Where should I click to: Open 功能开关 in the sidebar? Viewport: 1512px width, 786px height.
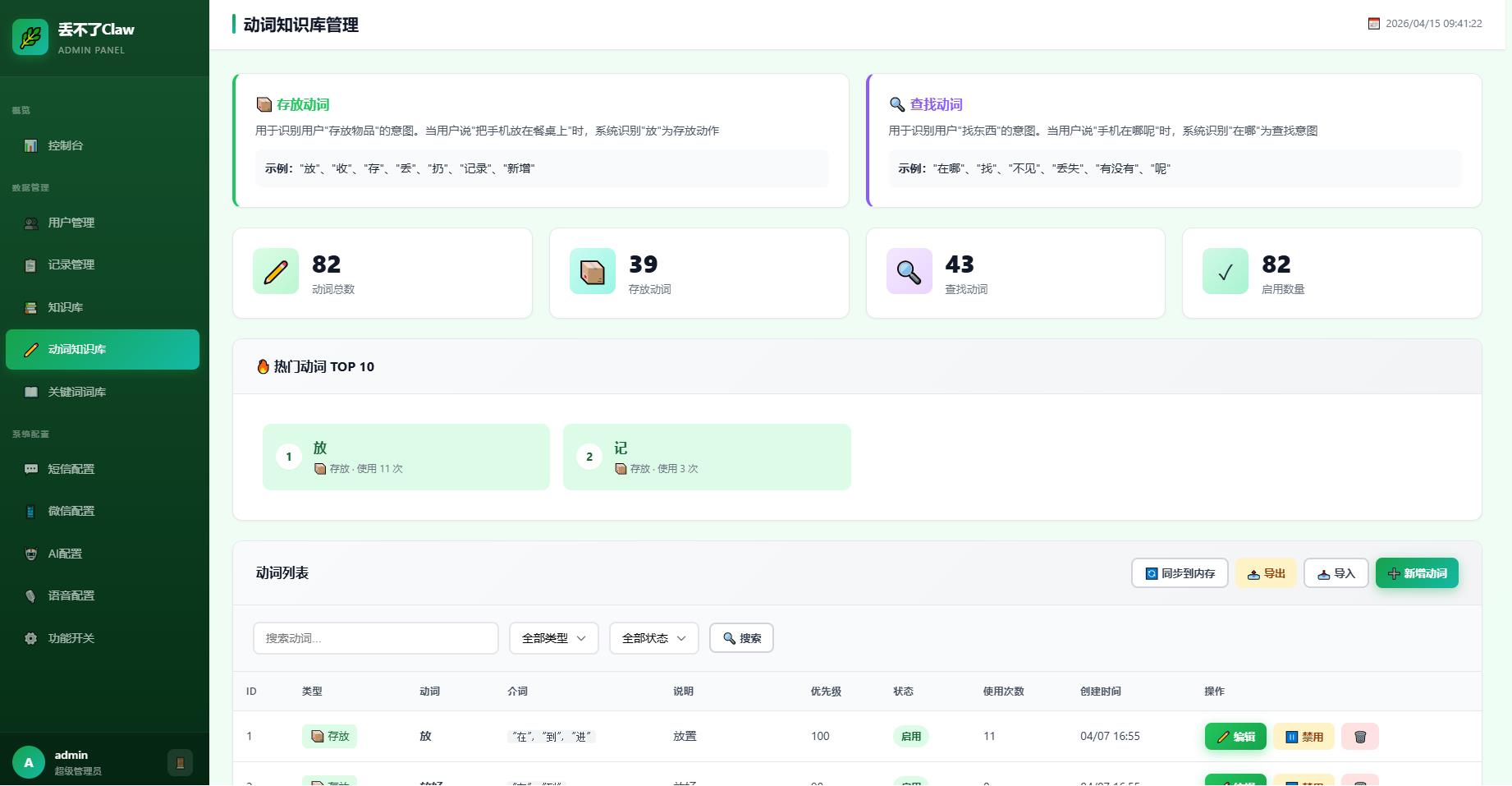click(x=71, y=638)
